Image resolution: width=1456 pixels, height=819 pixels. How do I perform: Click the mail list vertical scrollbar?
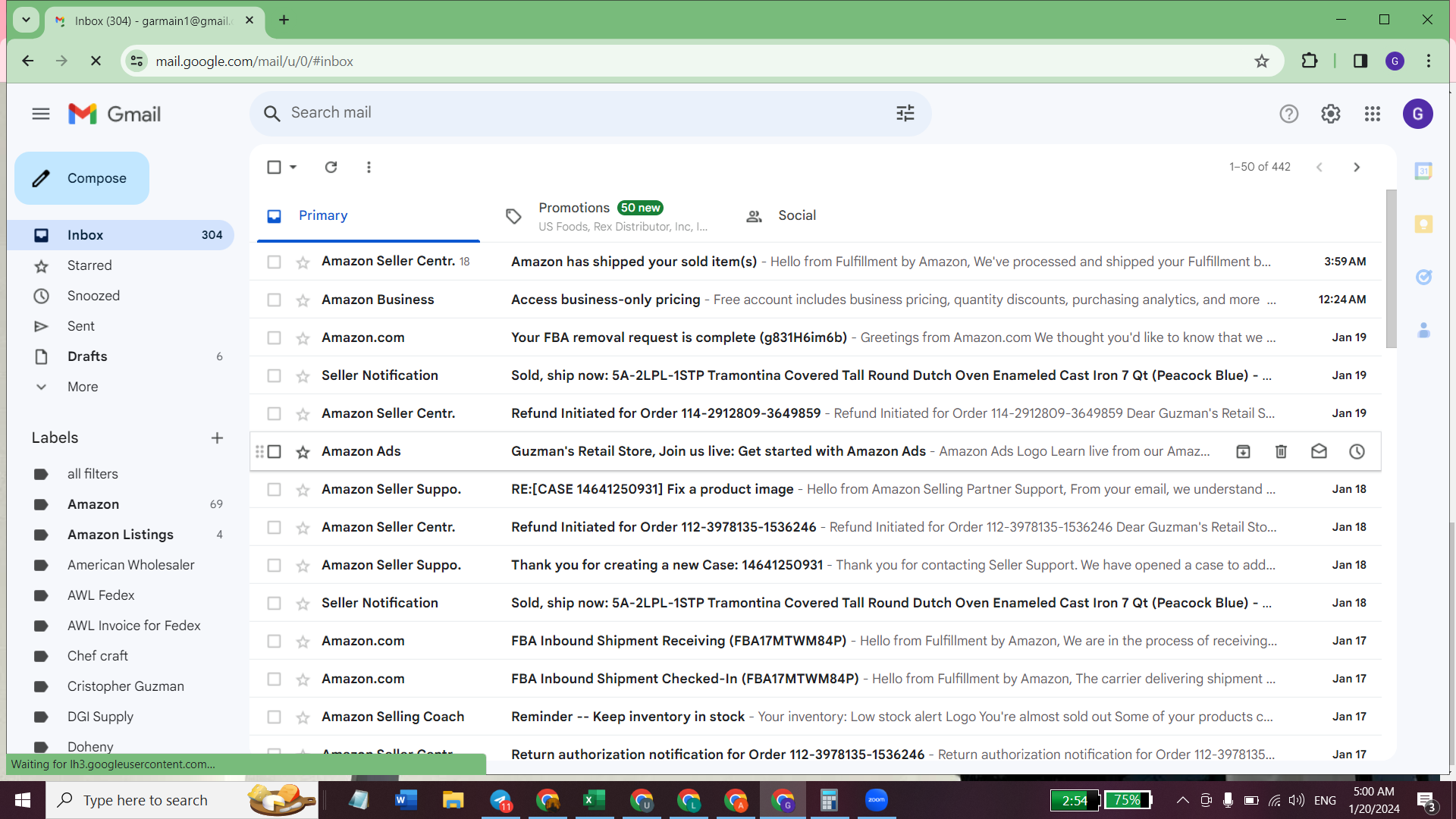pos(1391,269)
